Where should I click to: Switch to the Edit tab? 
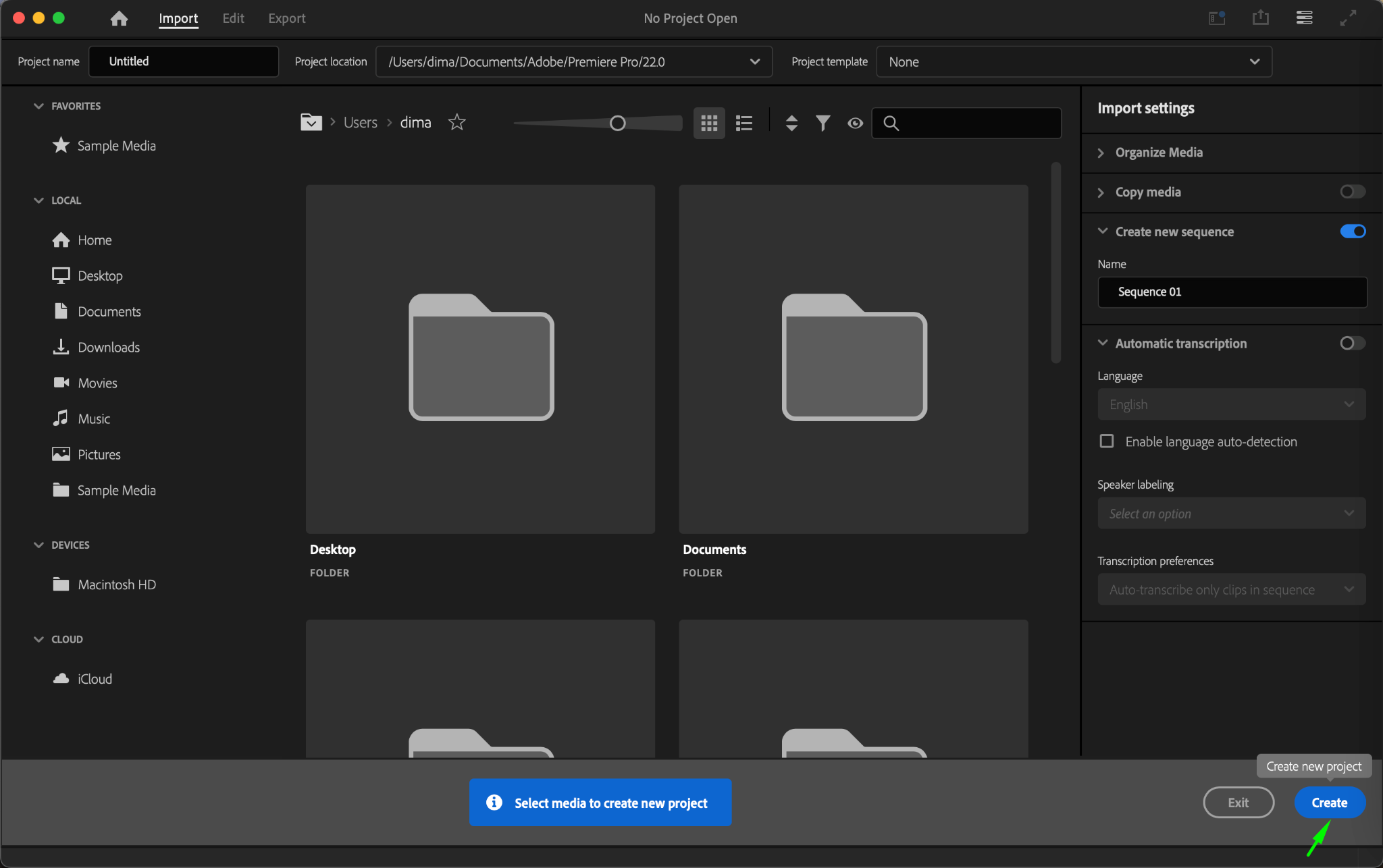coord(233,18)
